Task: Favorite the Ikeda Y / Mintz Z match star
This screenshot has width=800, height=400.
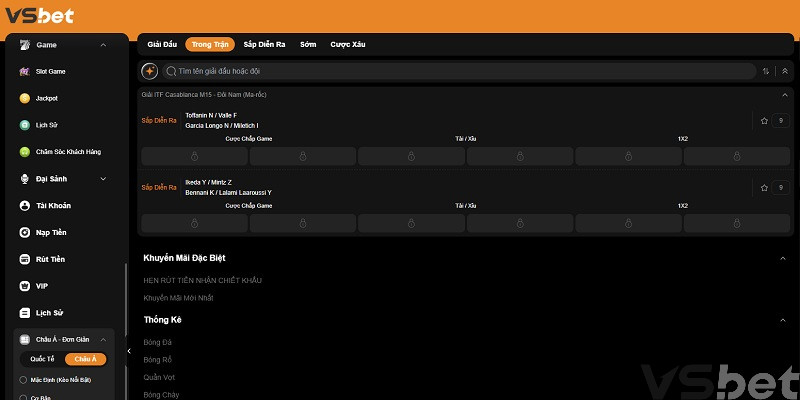Action: (764, 188)
